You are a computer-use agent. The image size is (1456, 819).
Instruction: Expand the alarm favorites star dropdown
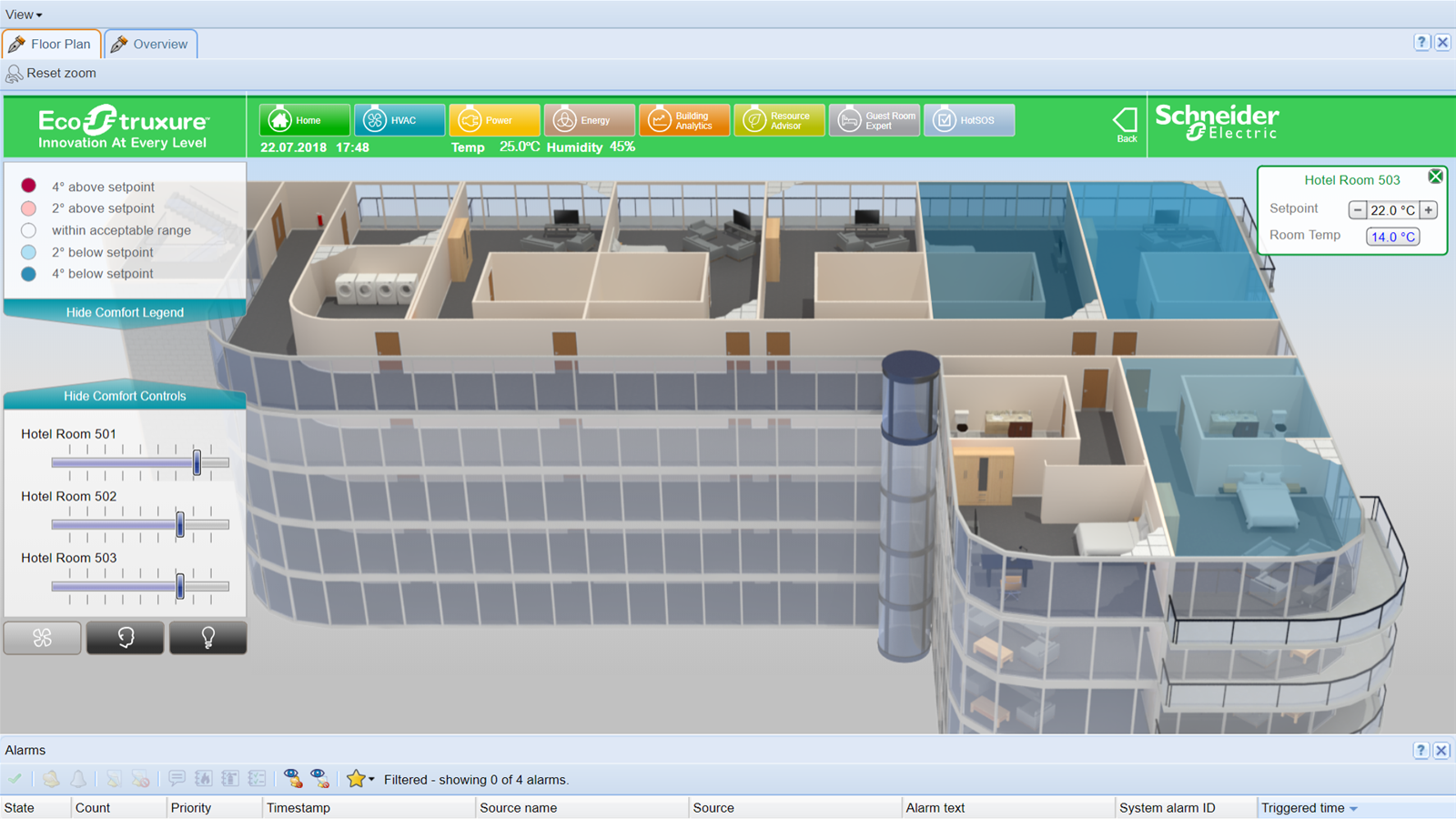tap(371, 780)
